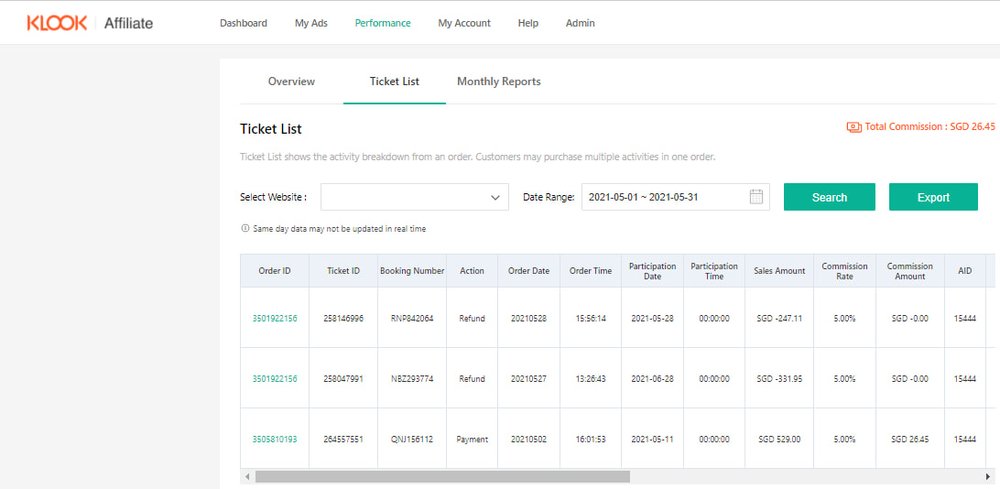The height and width of the screenshot is (489, 1000).
Task: Click ticket ID 258146996
Action: coord(343,318)
